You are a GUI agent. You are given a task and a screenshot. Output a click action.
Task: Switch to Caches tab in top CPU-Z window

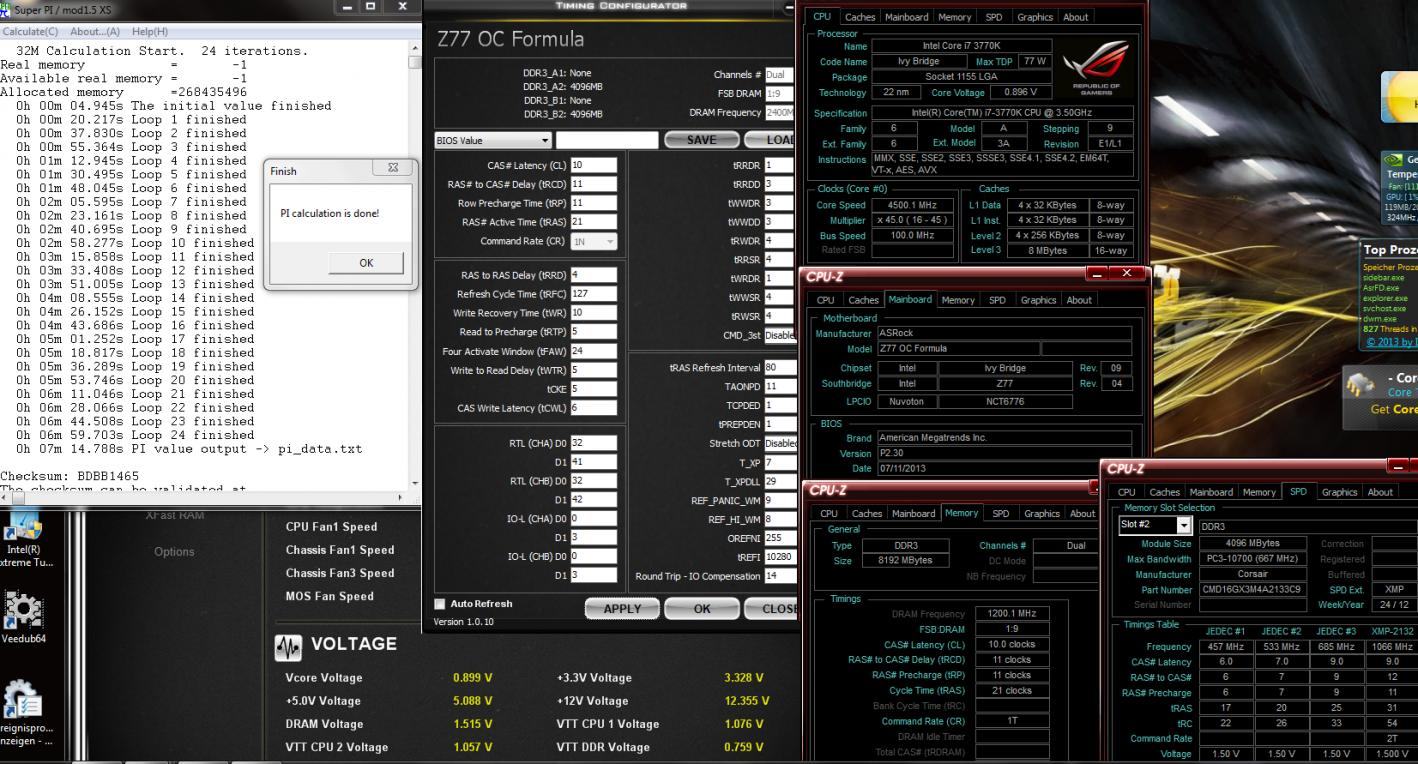coord(859,17)
